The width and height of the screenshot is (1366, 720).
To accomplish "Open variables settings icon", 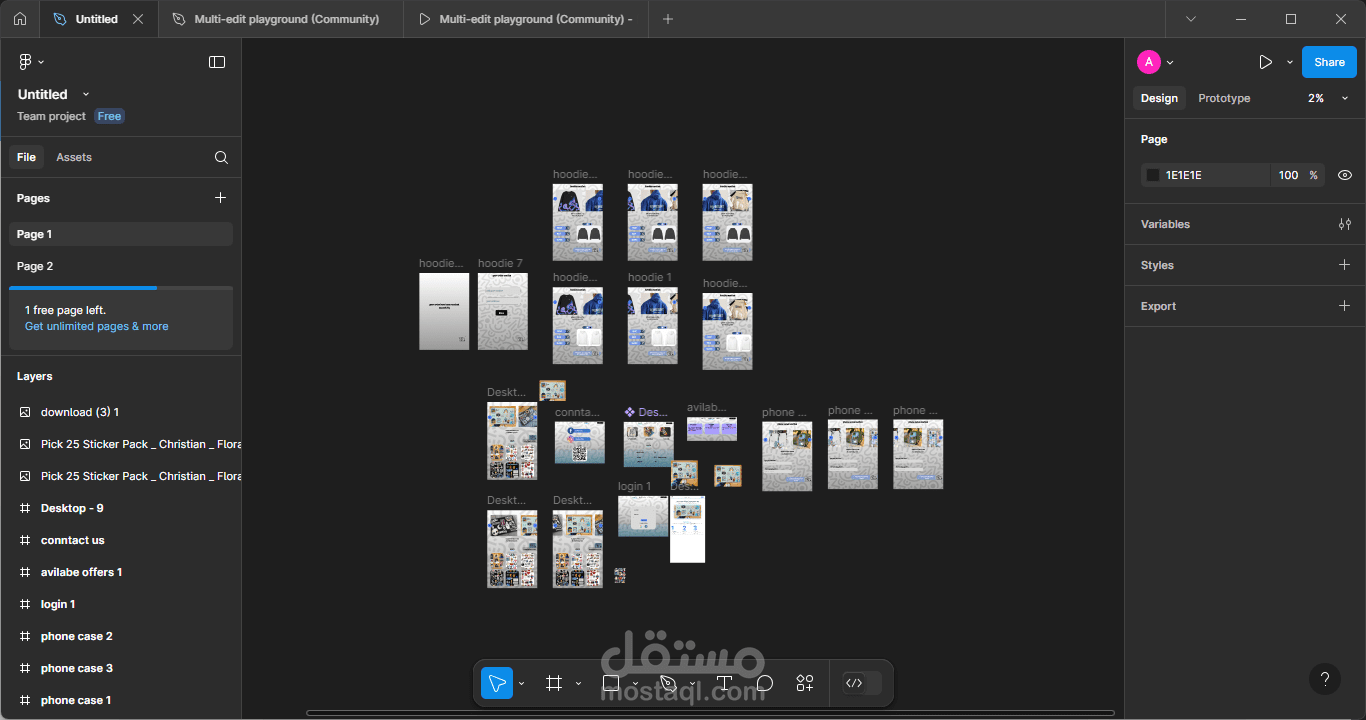I will point(1345,224).
